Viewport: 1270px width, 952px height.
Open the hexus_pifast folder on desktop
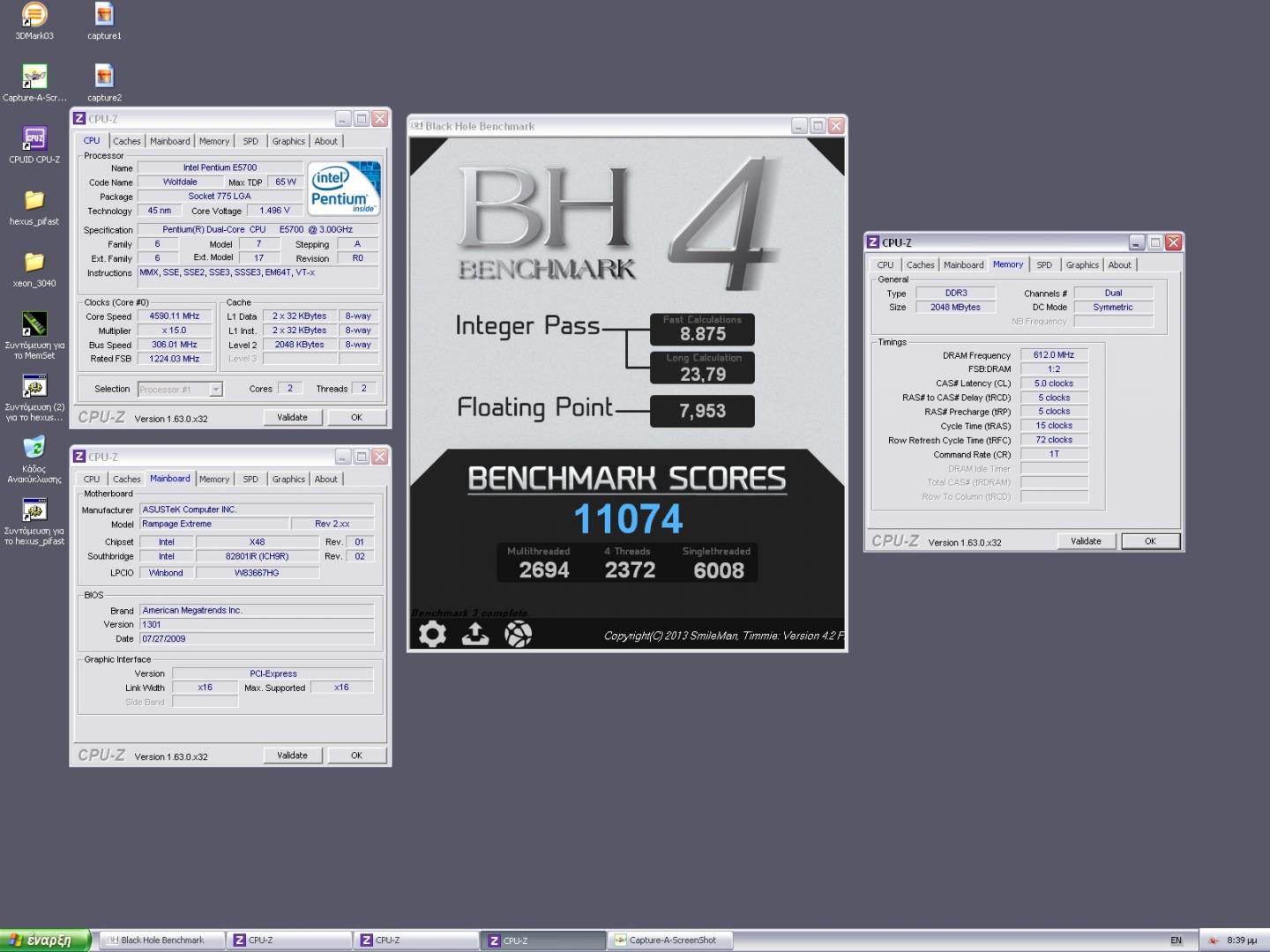coord(34,206)
